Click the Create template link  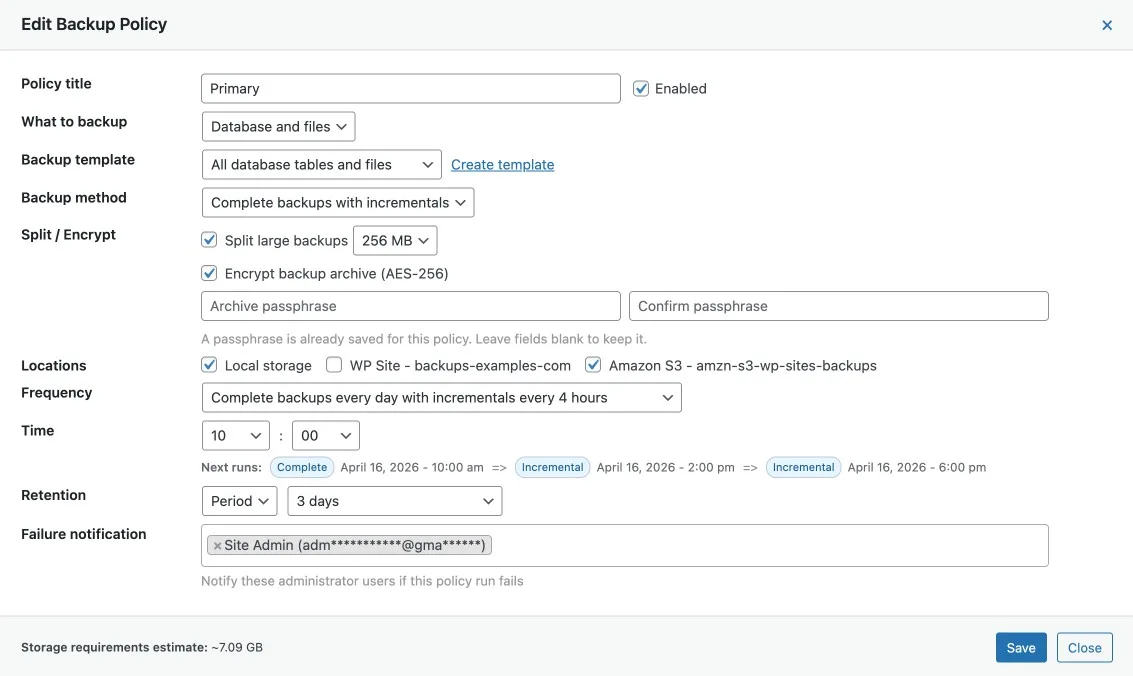502,165
